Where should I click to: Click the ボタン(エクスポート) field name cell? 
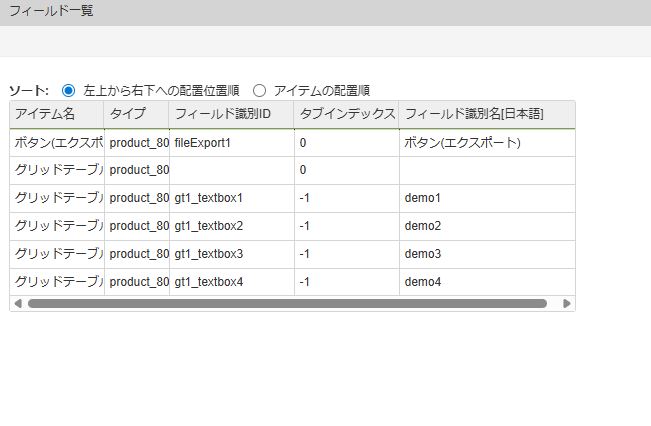[485, 143]
